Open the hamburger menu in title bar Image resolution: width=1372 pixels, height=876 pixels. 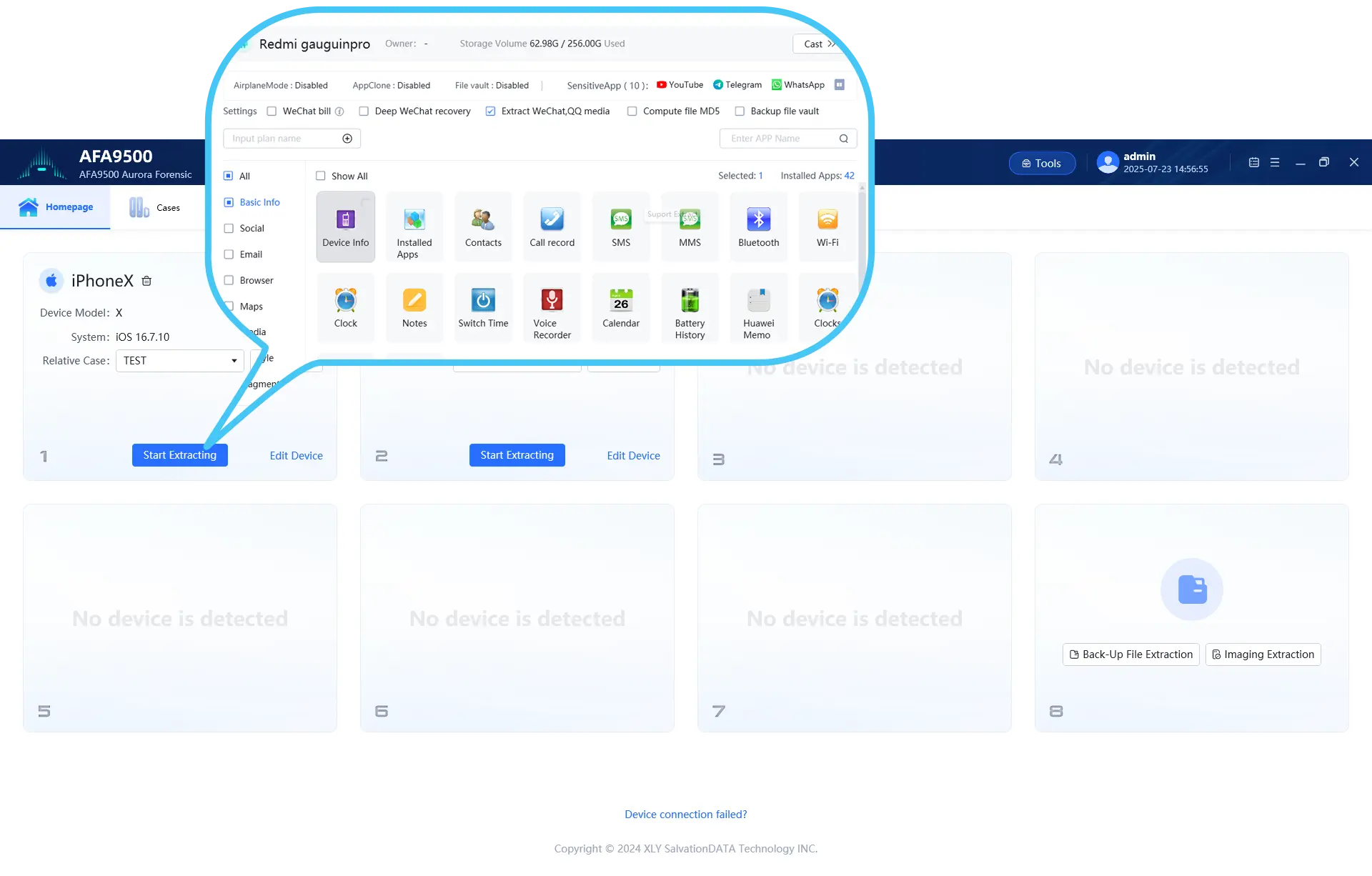coord(1275,163)
